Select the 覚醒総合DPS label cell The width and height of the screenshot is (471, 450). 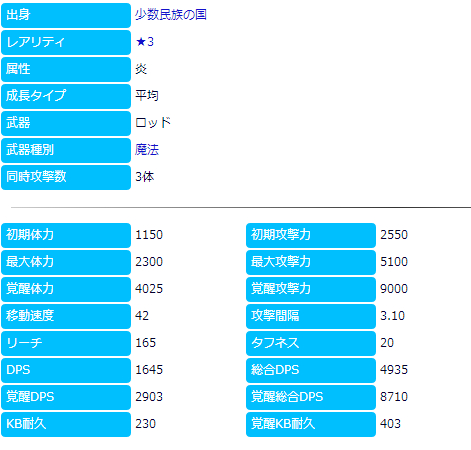tap(311, 397)
